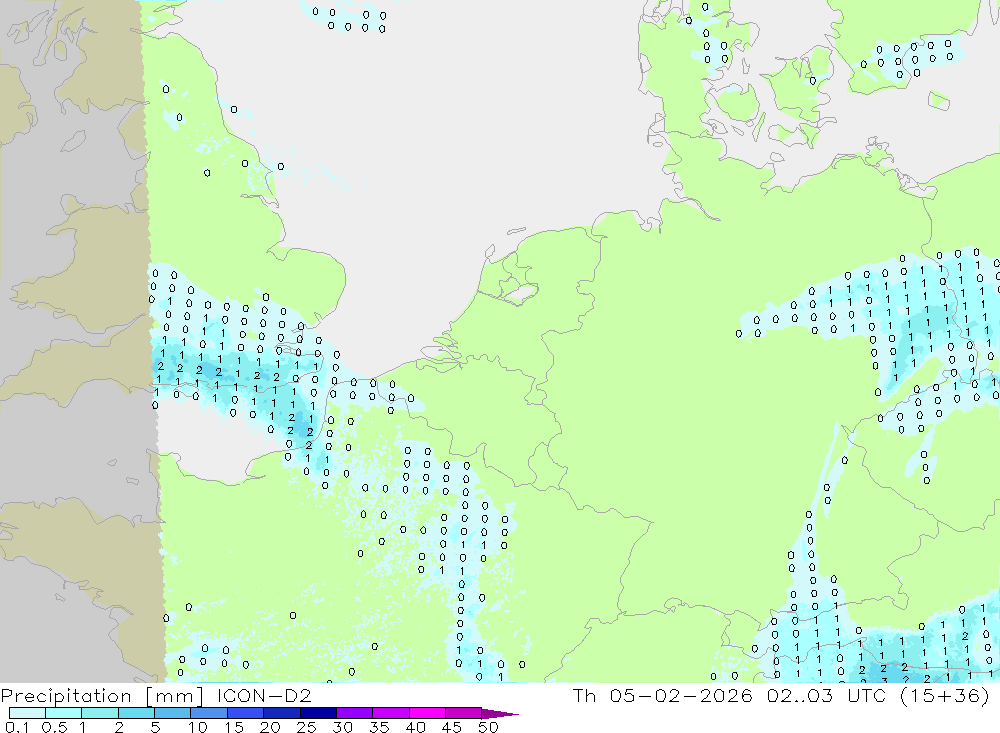1000x733 pixels.
Task: Click the '40' legend value
Action: coord(416,727)
